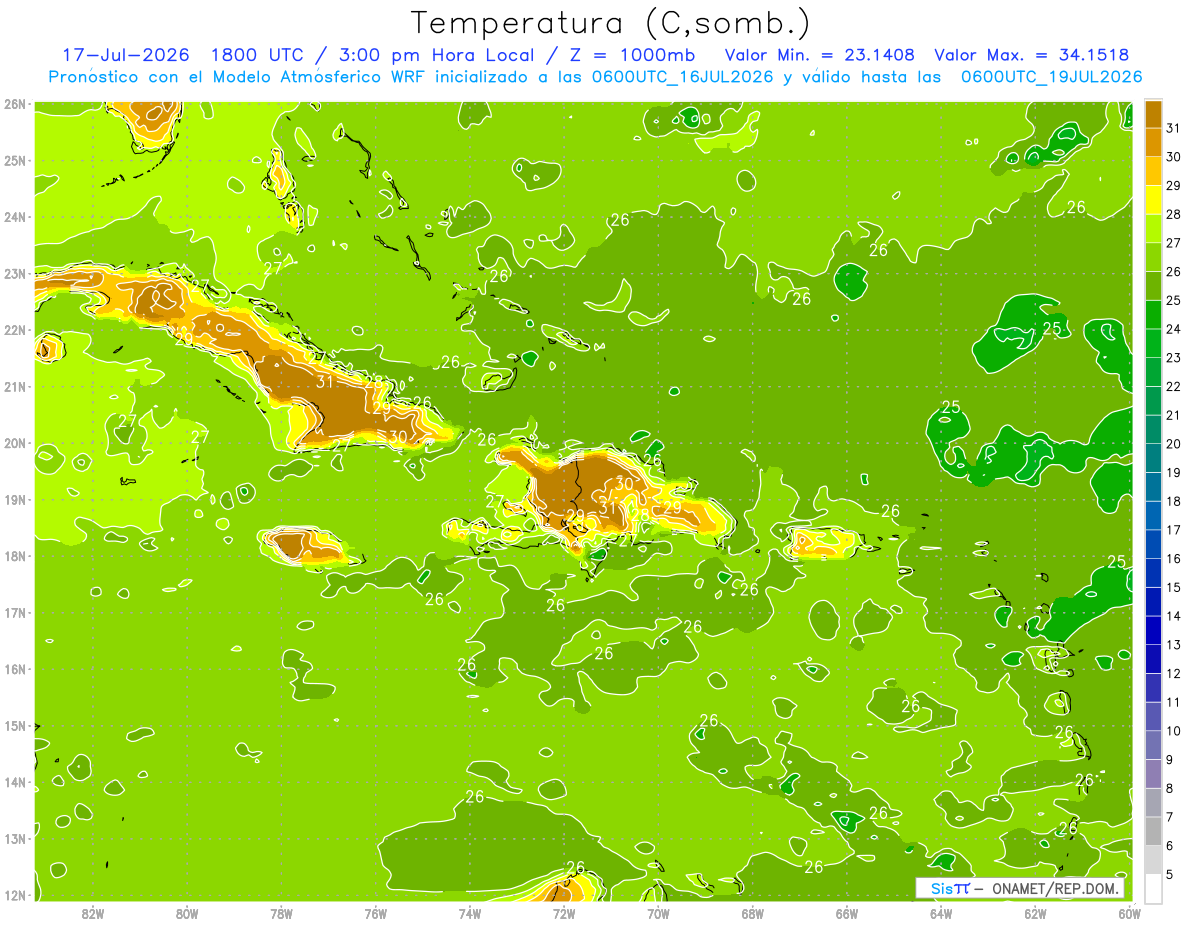This screenshot has height=927, width=1200.
Task: Click the blue legend swatch between 15 and 16
Action: [x=1154, y=573]
